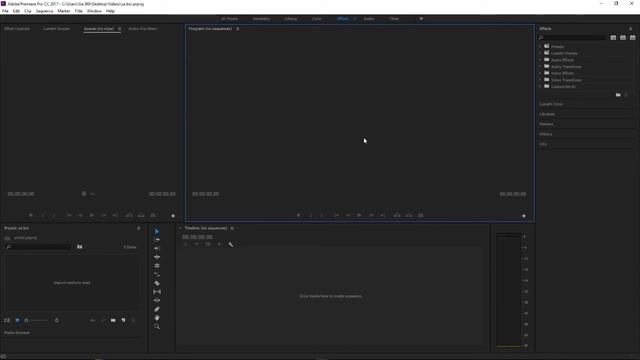This screenshot has width=640, height=360.
Task: Click New Bin icon in Project panel
Action: [113, 320]
